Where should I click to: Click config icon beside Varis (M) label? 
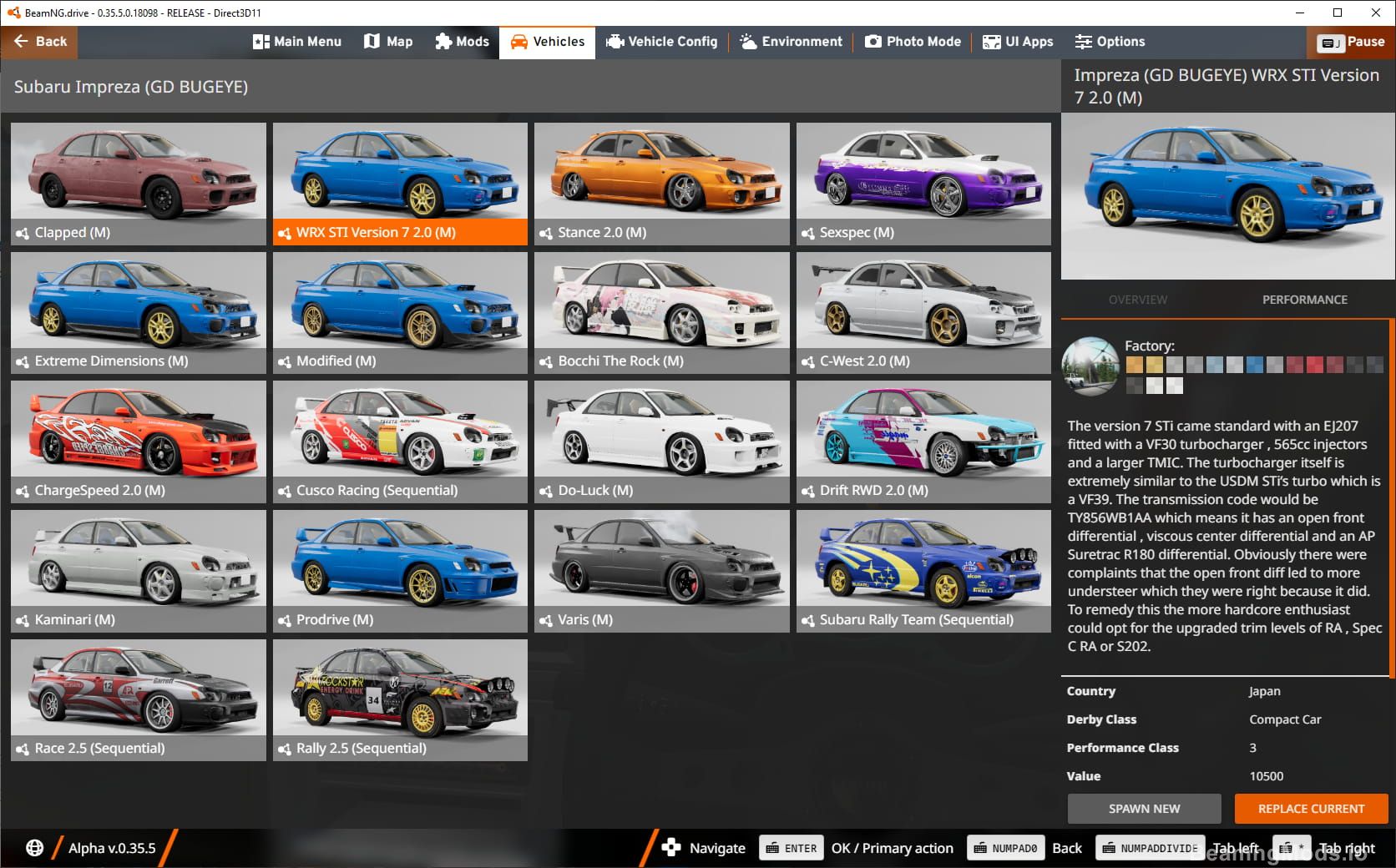(x=546, y=621)
